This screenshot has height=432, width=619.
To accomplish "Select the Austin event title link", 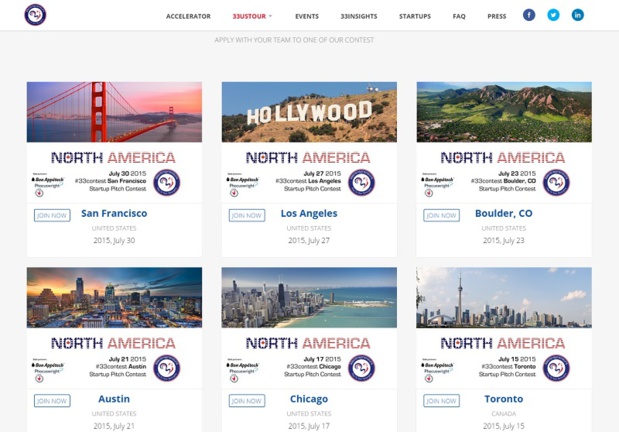I will click(x=114, y=399).
